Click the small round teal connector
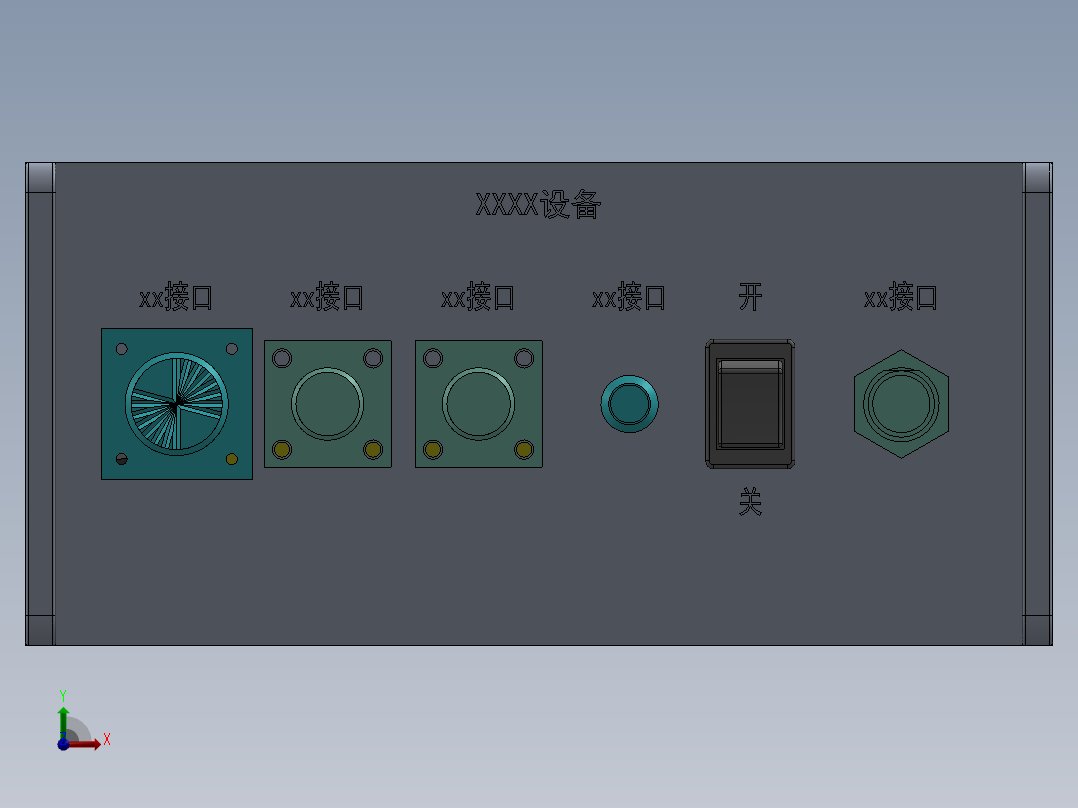The image size is (1078, 808). point(629,404)
